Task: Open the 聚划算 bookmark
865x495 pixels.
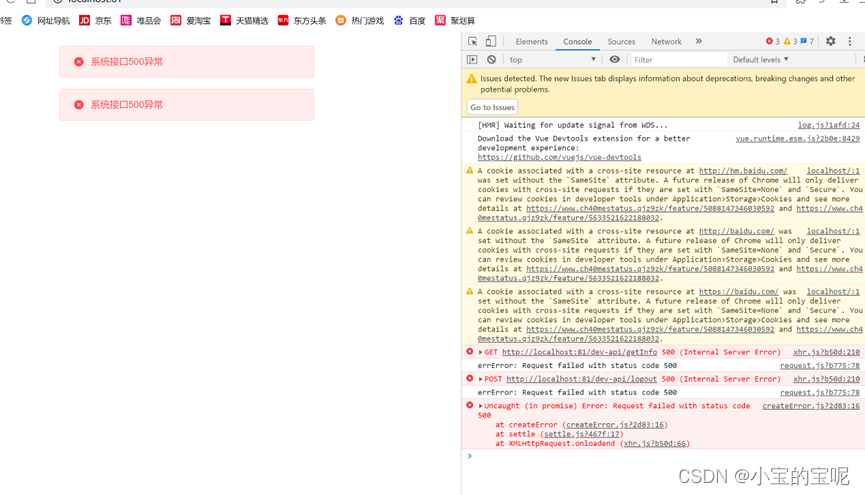Action: pos(455,20)
